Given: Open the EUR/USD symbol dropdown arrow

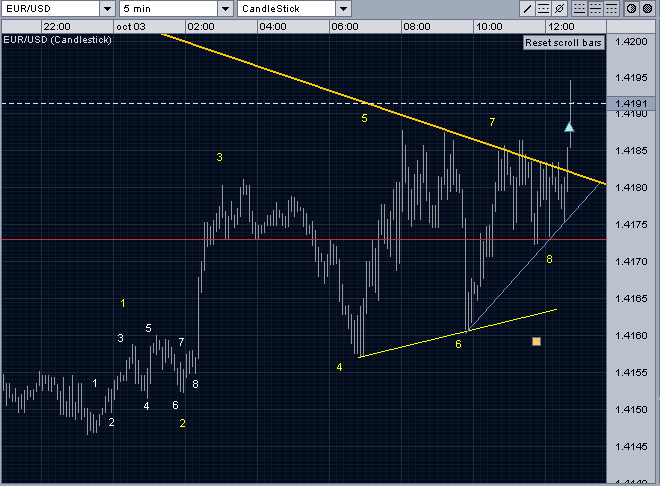Looking at the screenshot, I should point(107,8).
